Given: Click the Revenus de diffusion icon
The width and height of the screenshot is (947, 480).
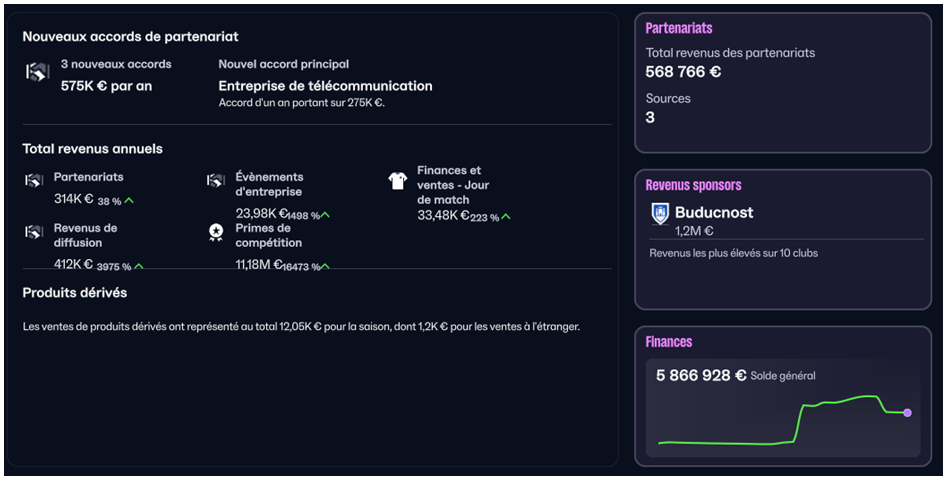Looking at the screenshot, I should point(34,232).
